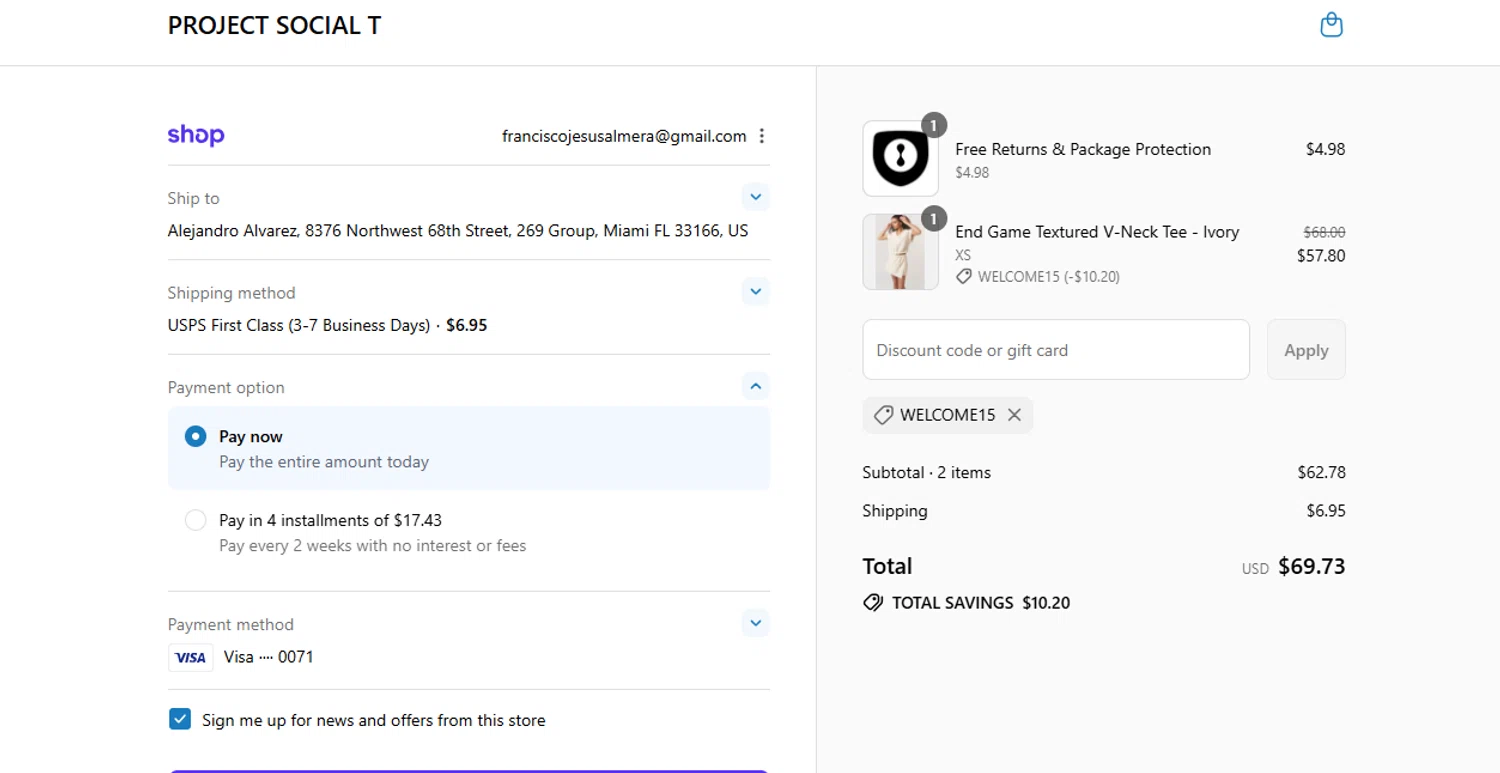The image size is (1500, 773).
Task: Click End Game Textured V-Neck Tee name
Action: [x=1097, y=232]
